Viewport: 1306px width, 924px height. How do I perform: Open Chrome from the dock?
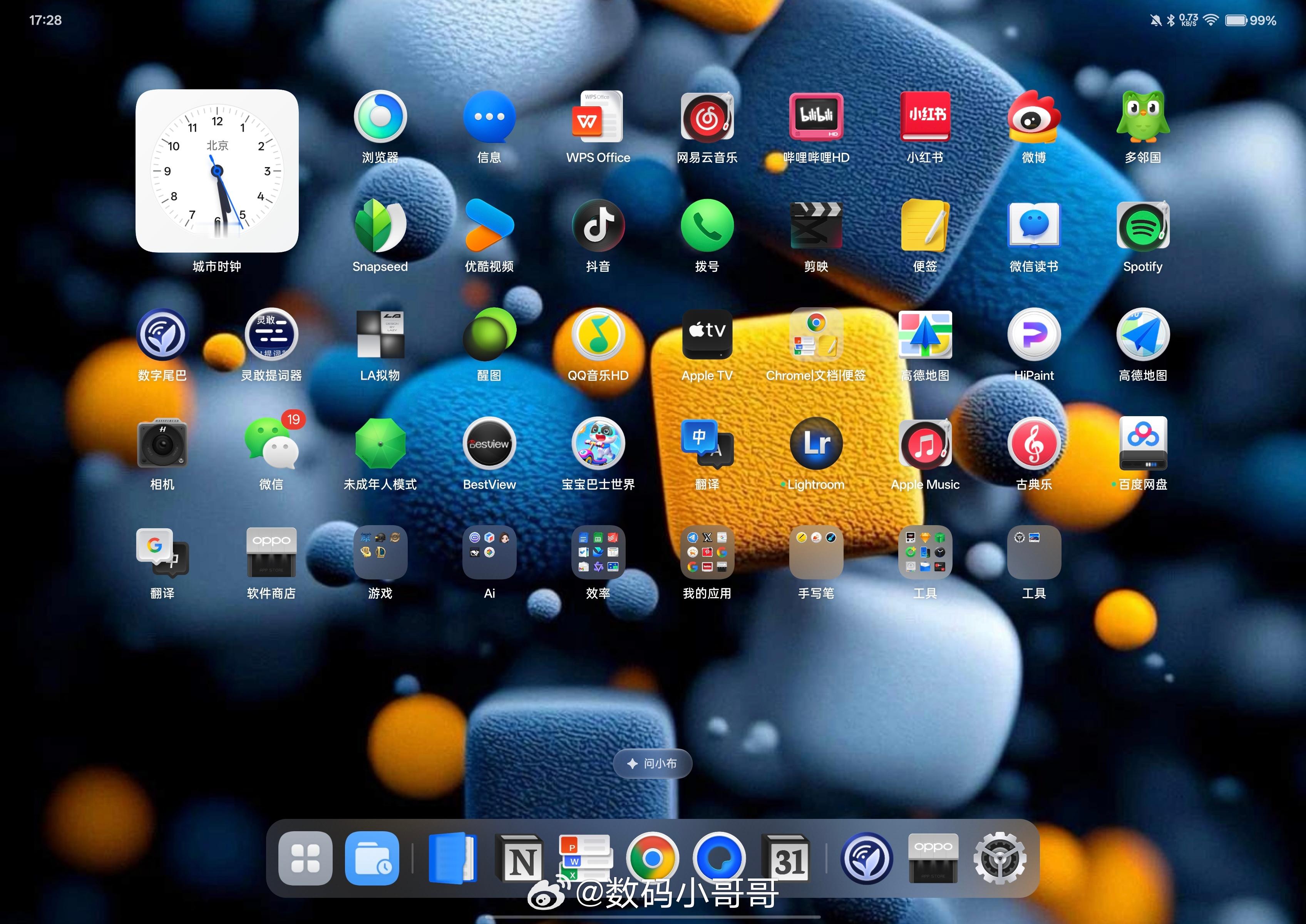tap(652, 858)
